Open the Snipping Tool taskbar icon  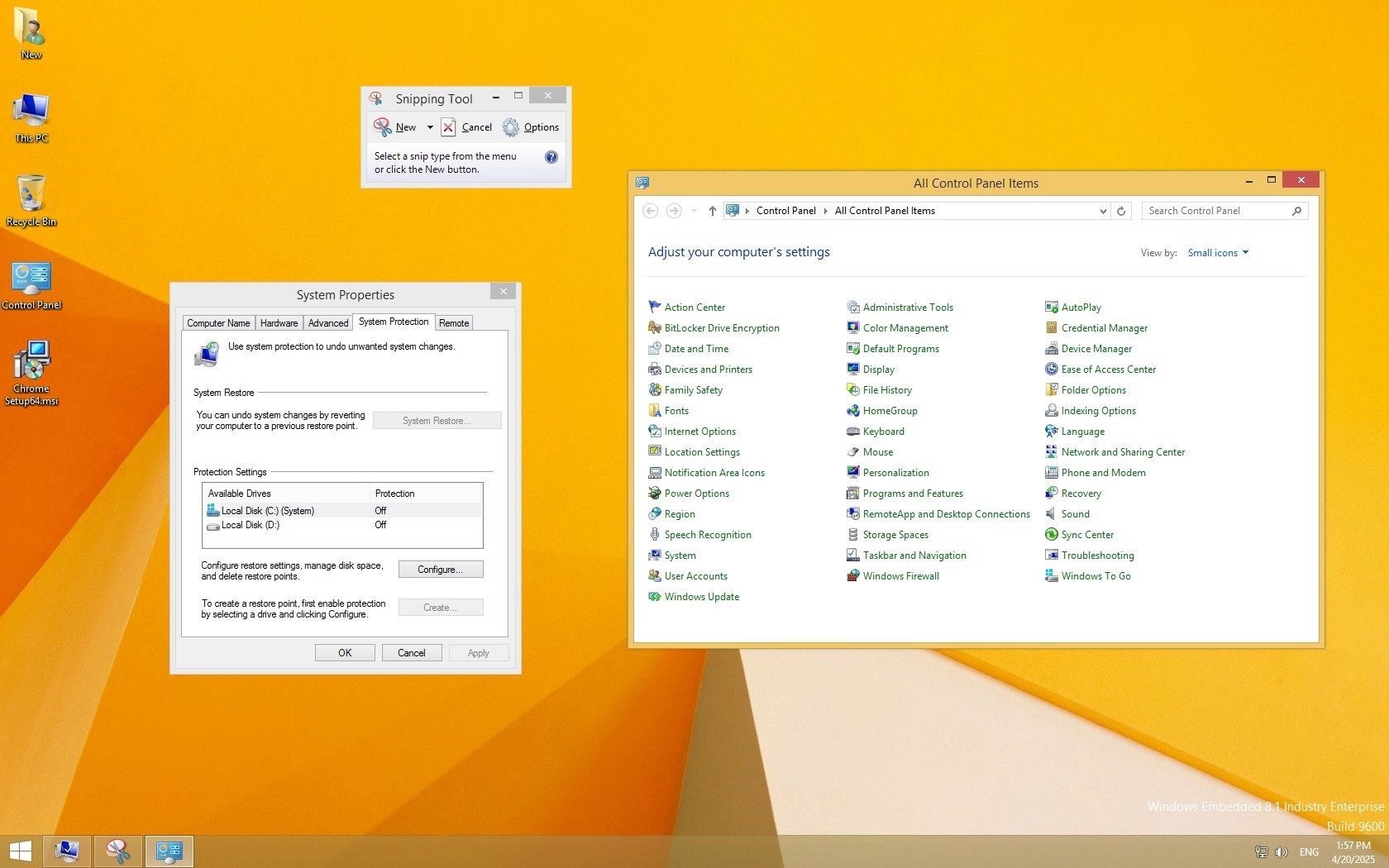coord(118,851)
